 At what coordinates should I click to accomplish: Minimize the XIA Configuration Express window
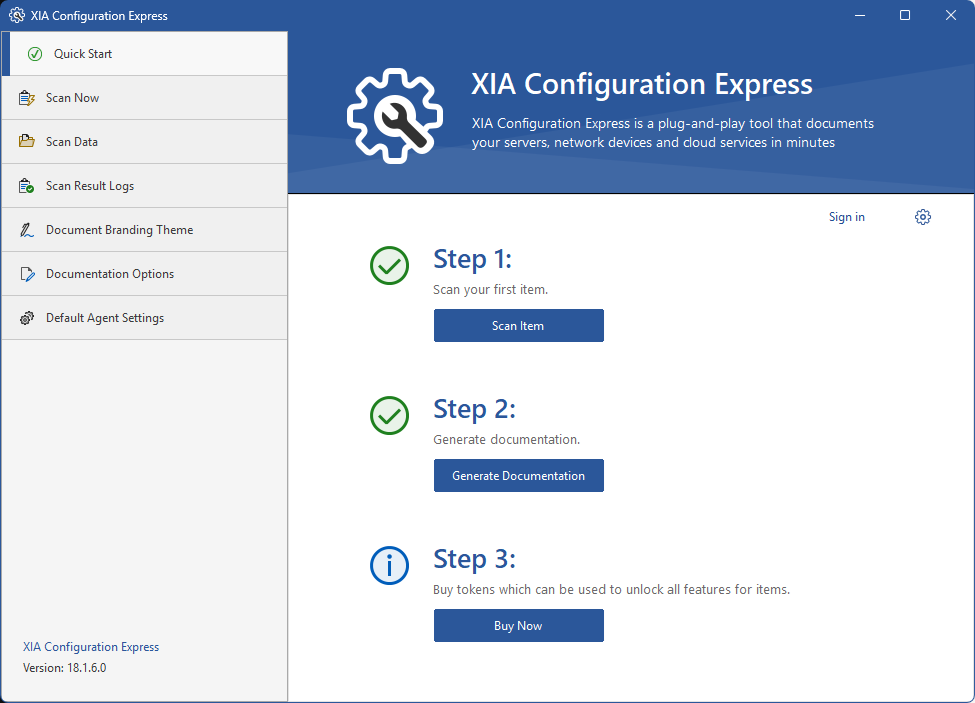(x=860, y=16)
